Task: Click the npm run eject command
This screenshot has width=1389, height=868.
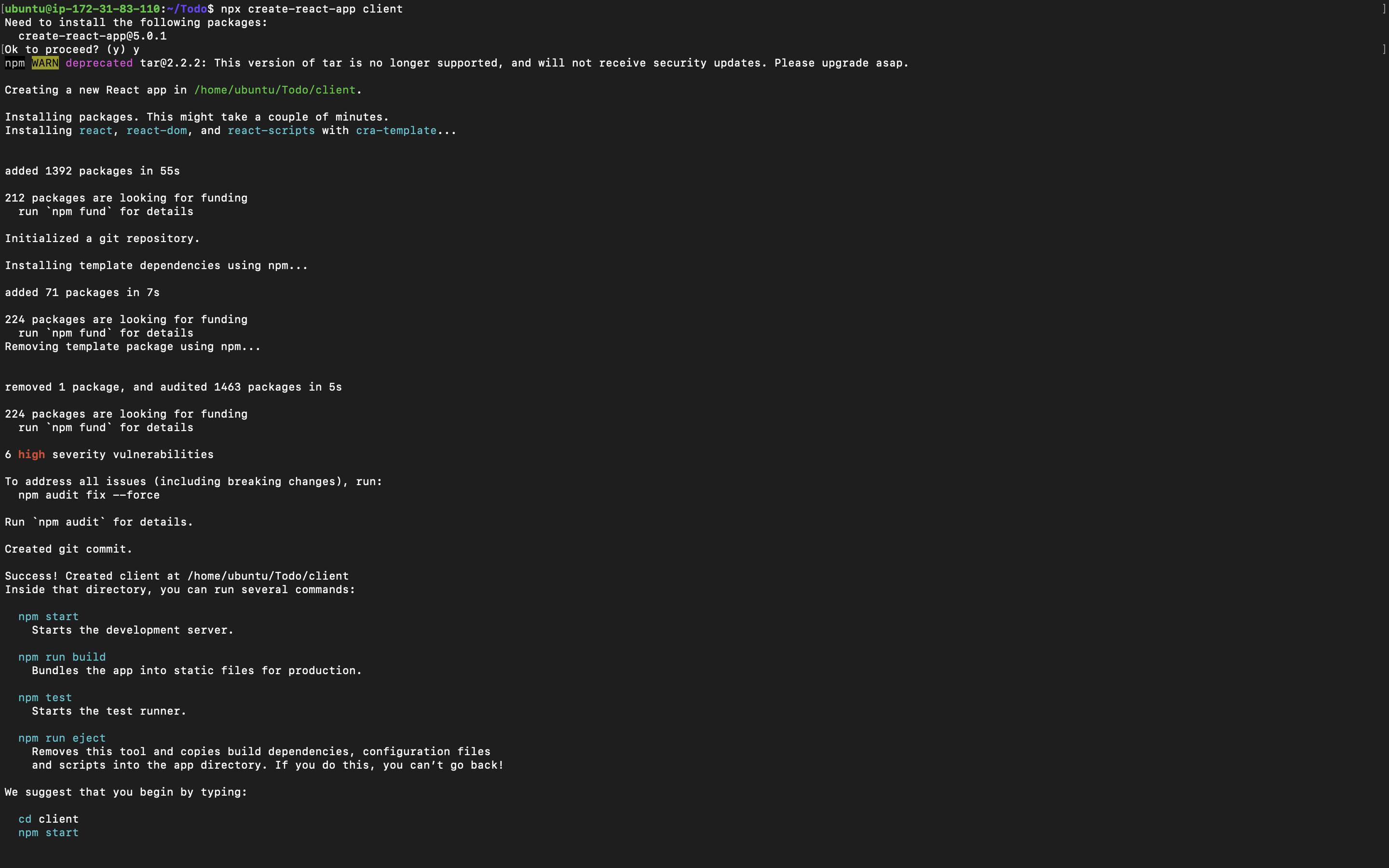Action: (61, 738)
